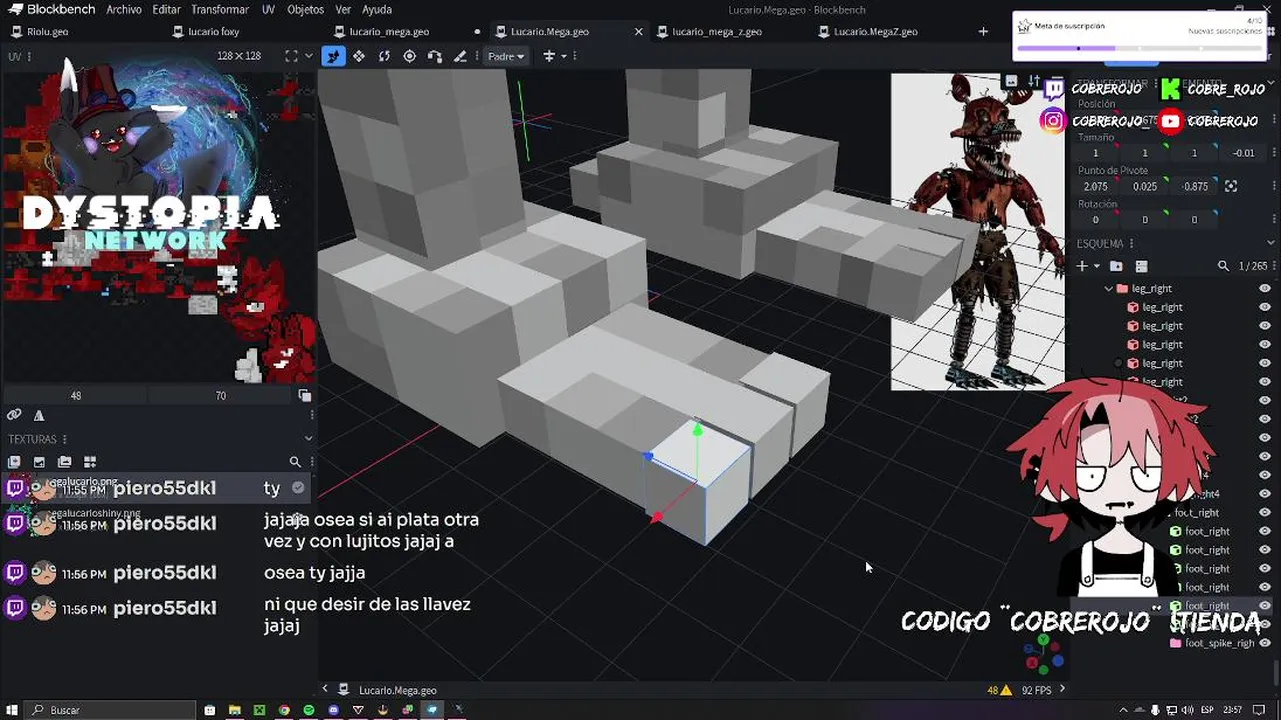Screen dimensions: 1281x720
Task: Open the Objetos menu
Action: [x=305, y=9]
